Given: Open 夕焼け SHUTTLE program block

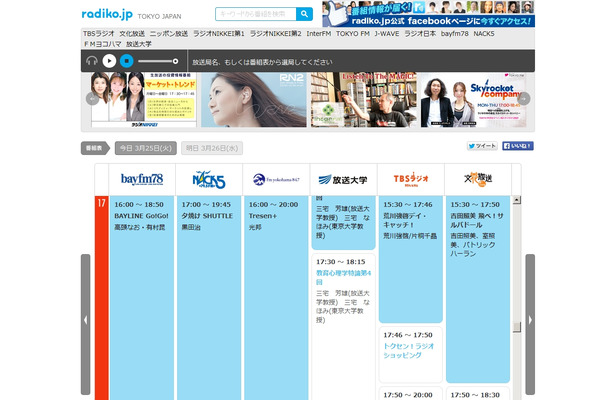Looking at the screenshot, I should (x=209, y=298).
